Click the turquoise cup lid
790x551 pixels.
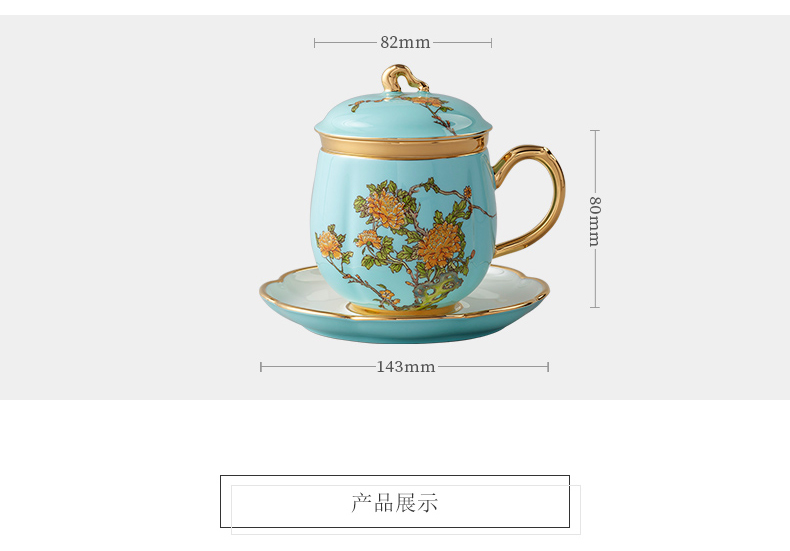click(403, 115)
